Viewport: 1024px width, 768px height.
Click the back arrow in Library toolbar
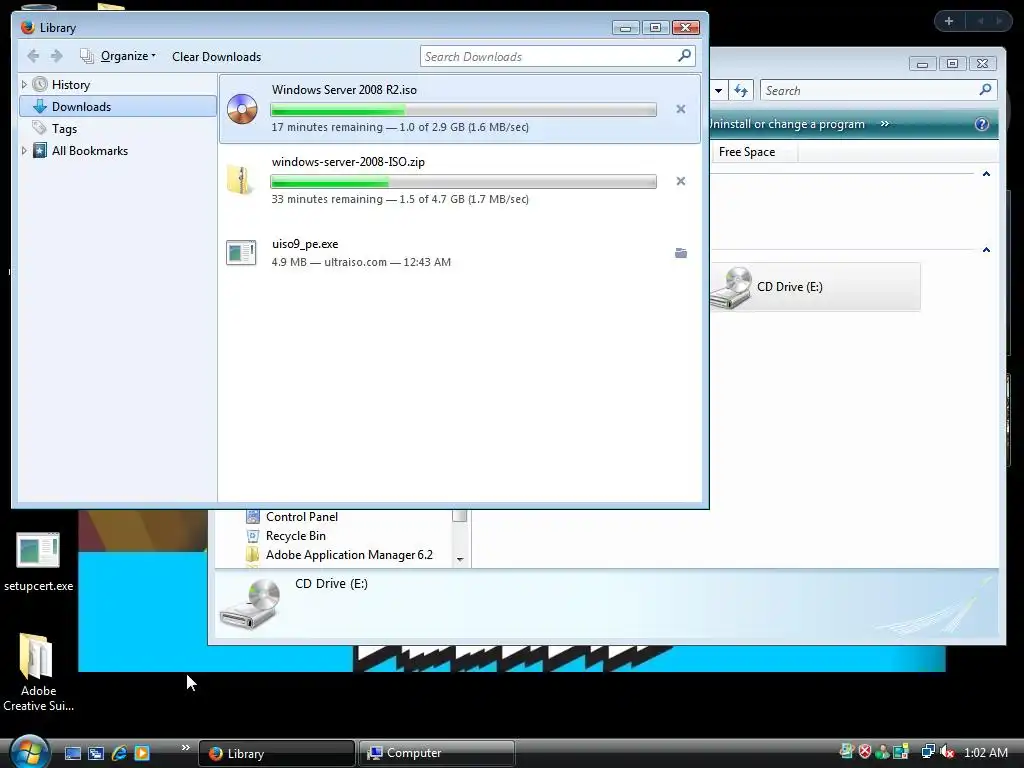pyautogui.click(x=33, y=56)
